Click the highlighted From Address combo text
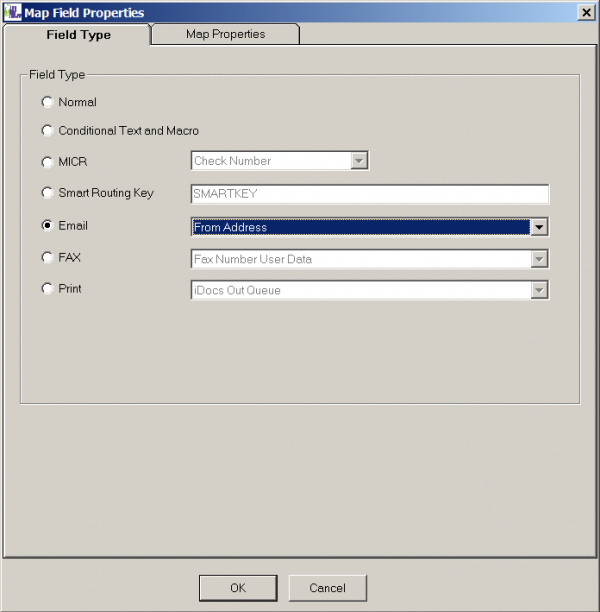 click(x=360, y=227)
